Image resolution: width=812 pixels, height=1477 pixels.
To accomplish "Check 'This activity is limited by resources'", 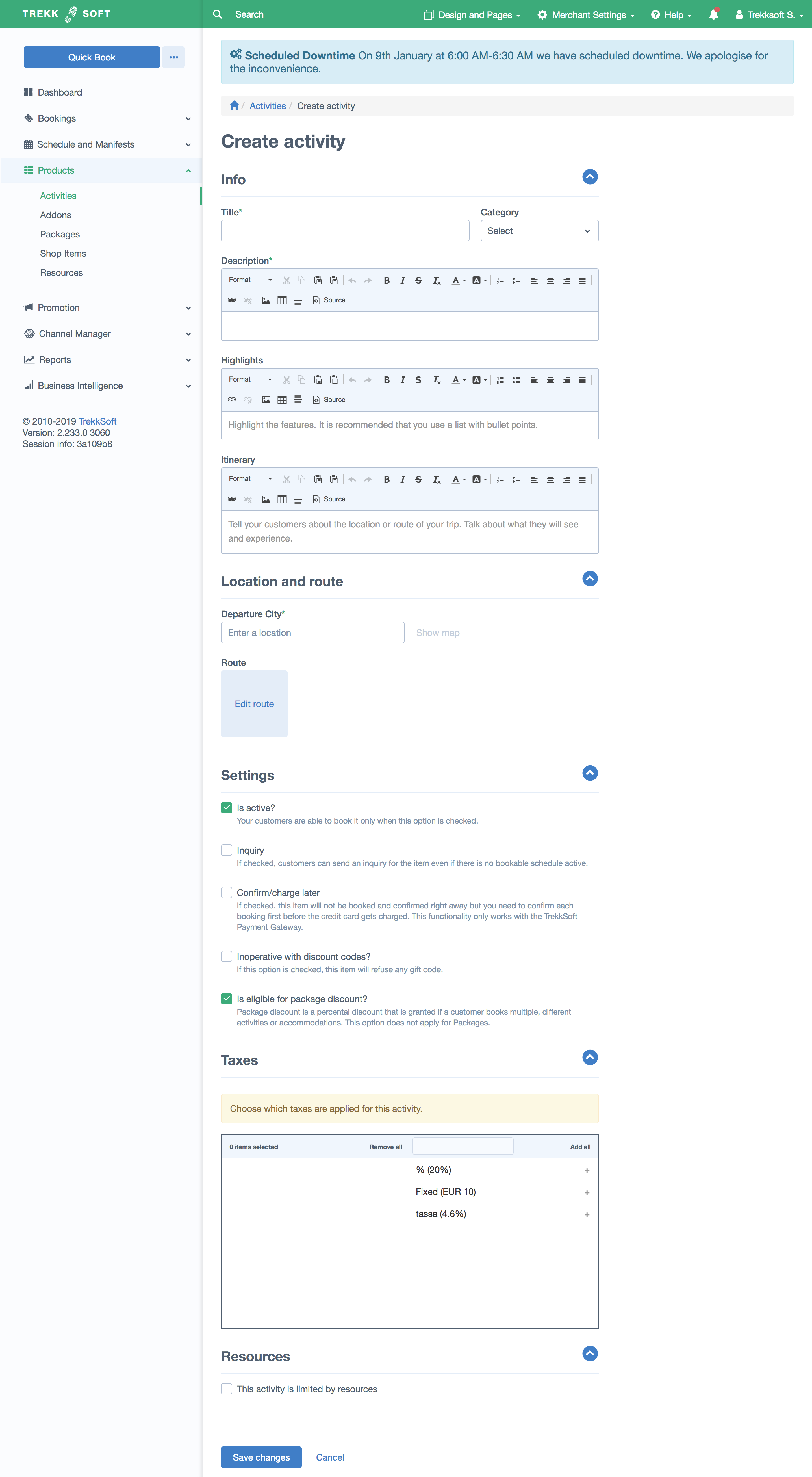I will [x=227, y=1388].
